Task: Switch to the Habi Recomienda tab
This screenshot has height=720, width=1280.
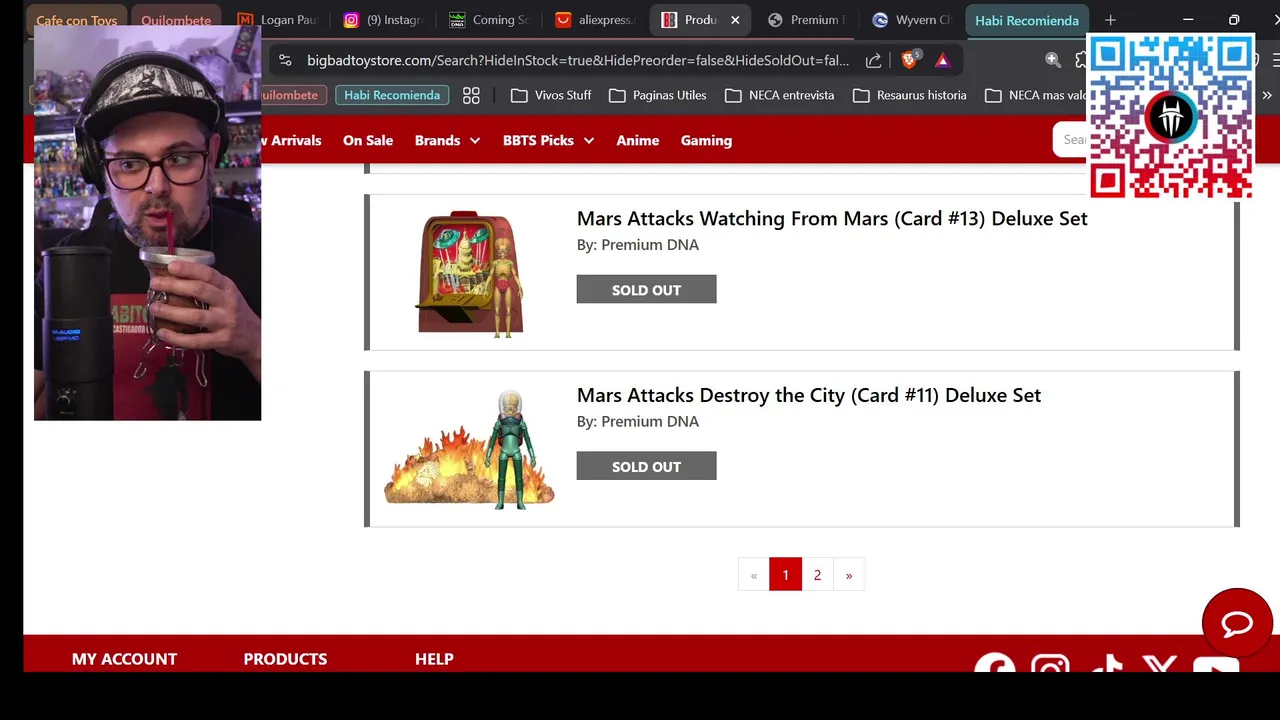Action: click(1027, 20)
